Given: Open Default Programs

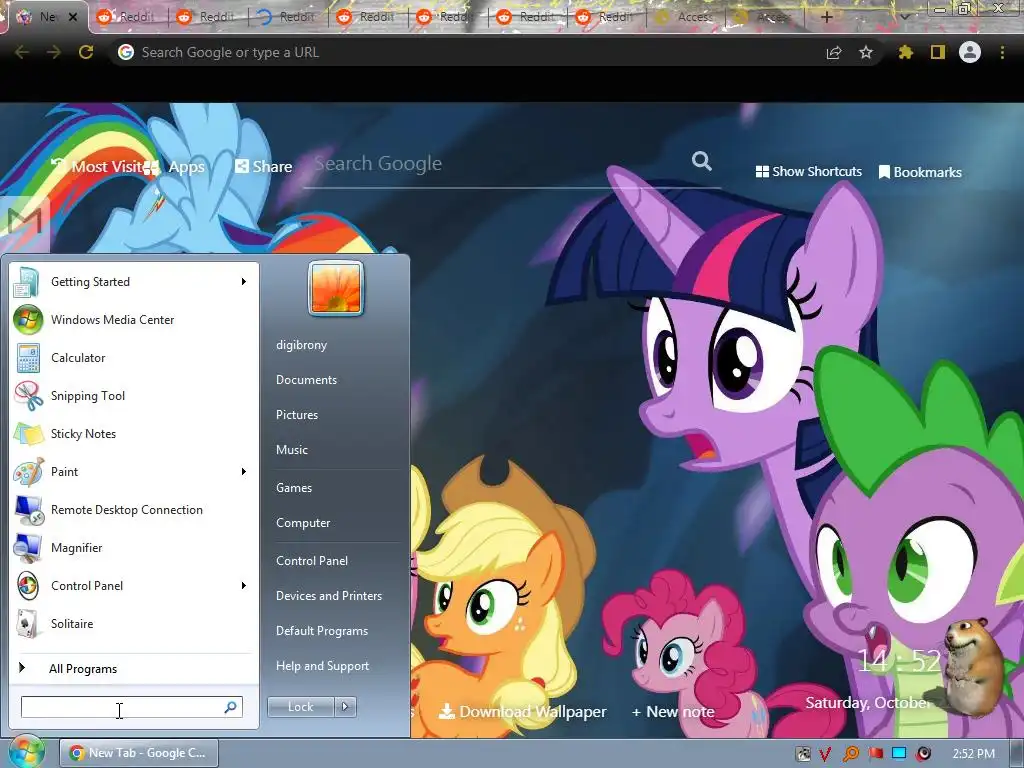Looking at the screenshot, I should click(322, 631).
